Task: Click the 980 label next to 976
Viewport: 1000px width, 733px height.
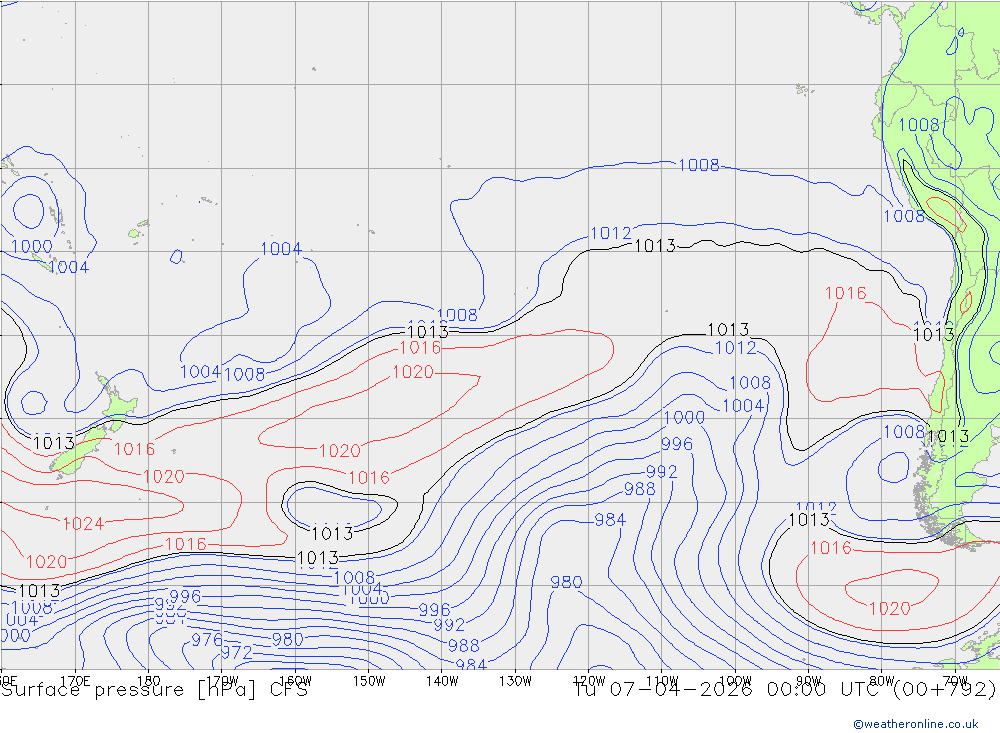Action: tap(288, 639)
